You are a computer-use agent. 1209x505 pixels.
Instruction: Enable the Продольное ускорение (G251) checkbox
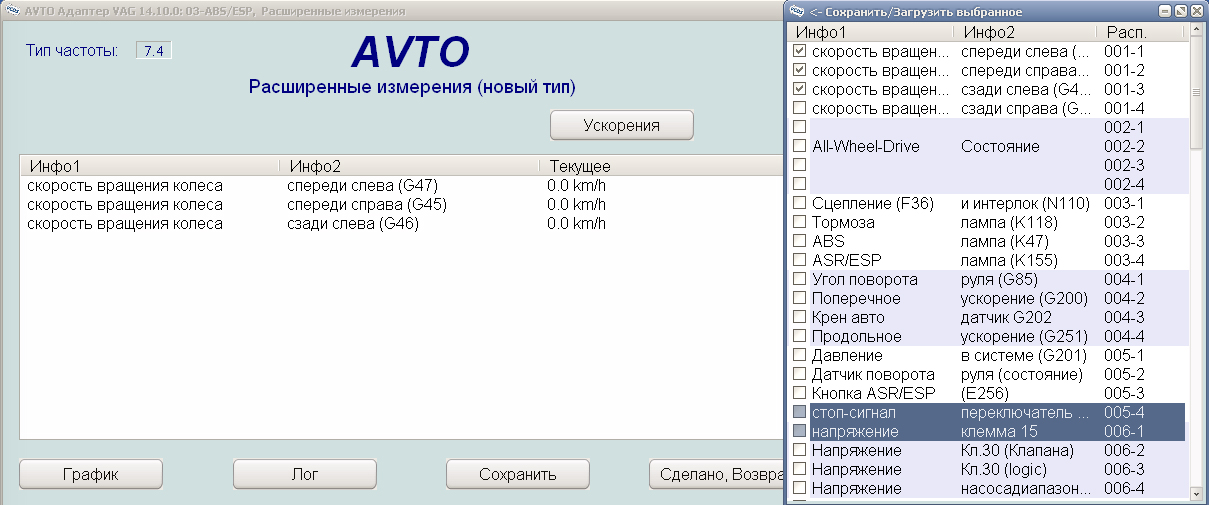tap(799, 336)
